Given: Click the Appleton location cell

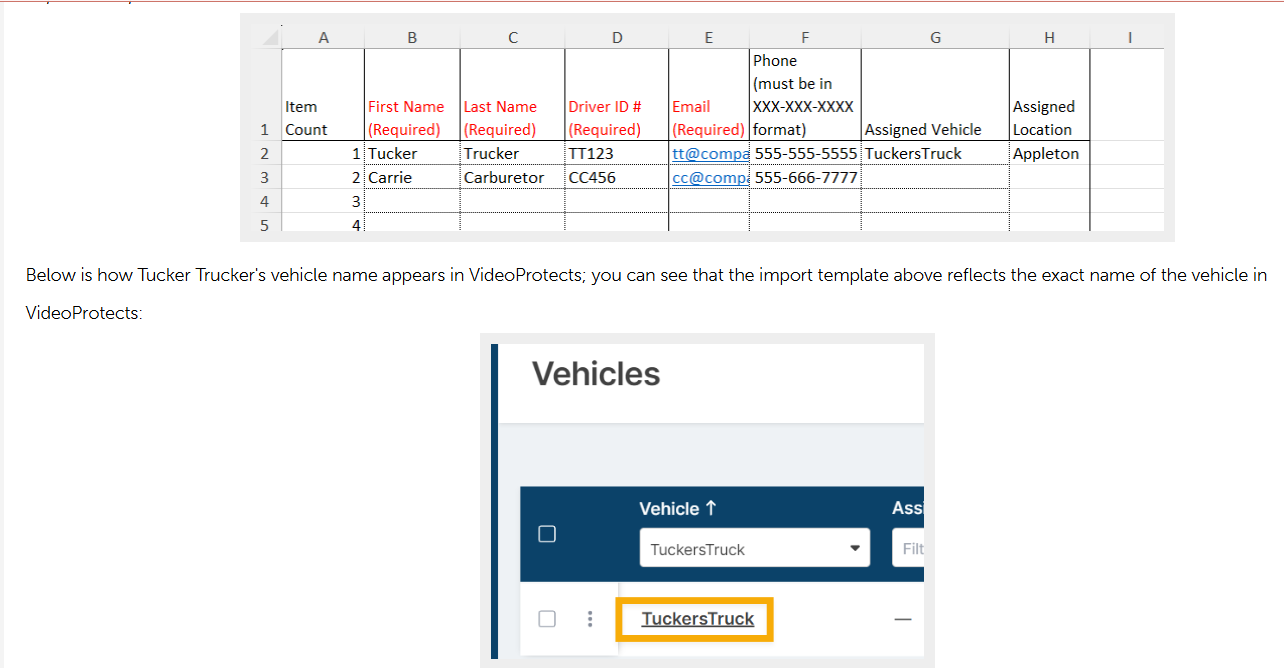Looking at the screenshot, I should point(1049,153).
